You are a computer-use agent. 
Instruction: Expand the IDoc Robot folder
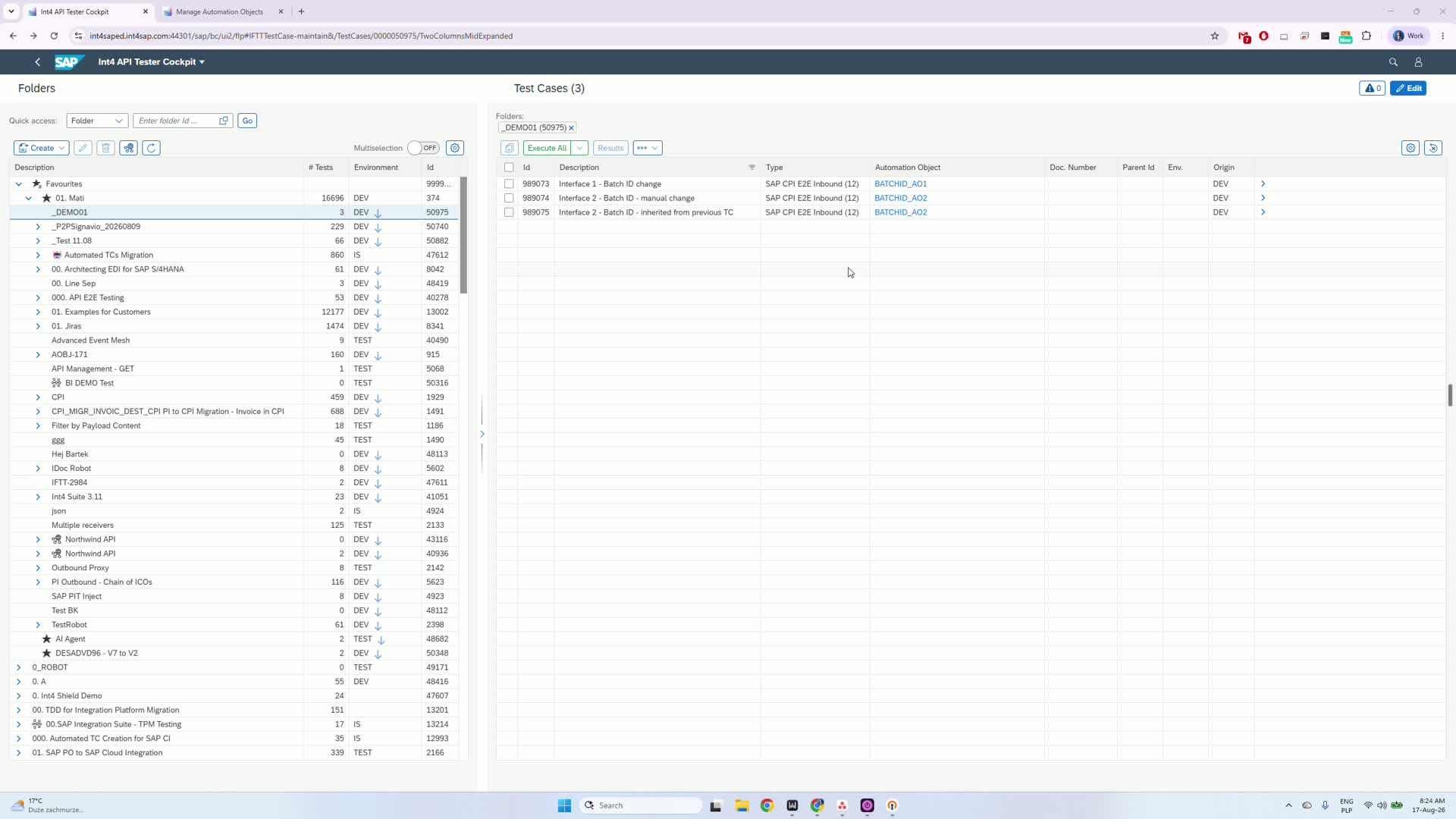pyautogui.click(x=38, y=469)
